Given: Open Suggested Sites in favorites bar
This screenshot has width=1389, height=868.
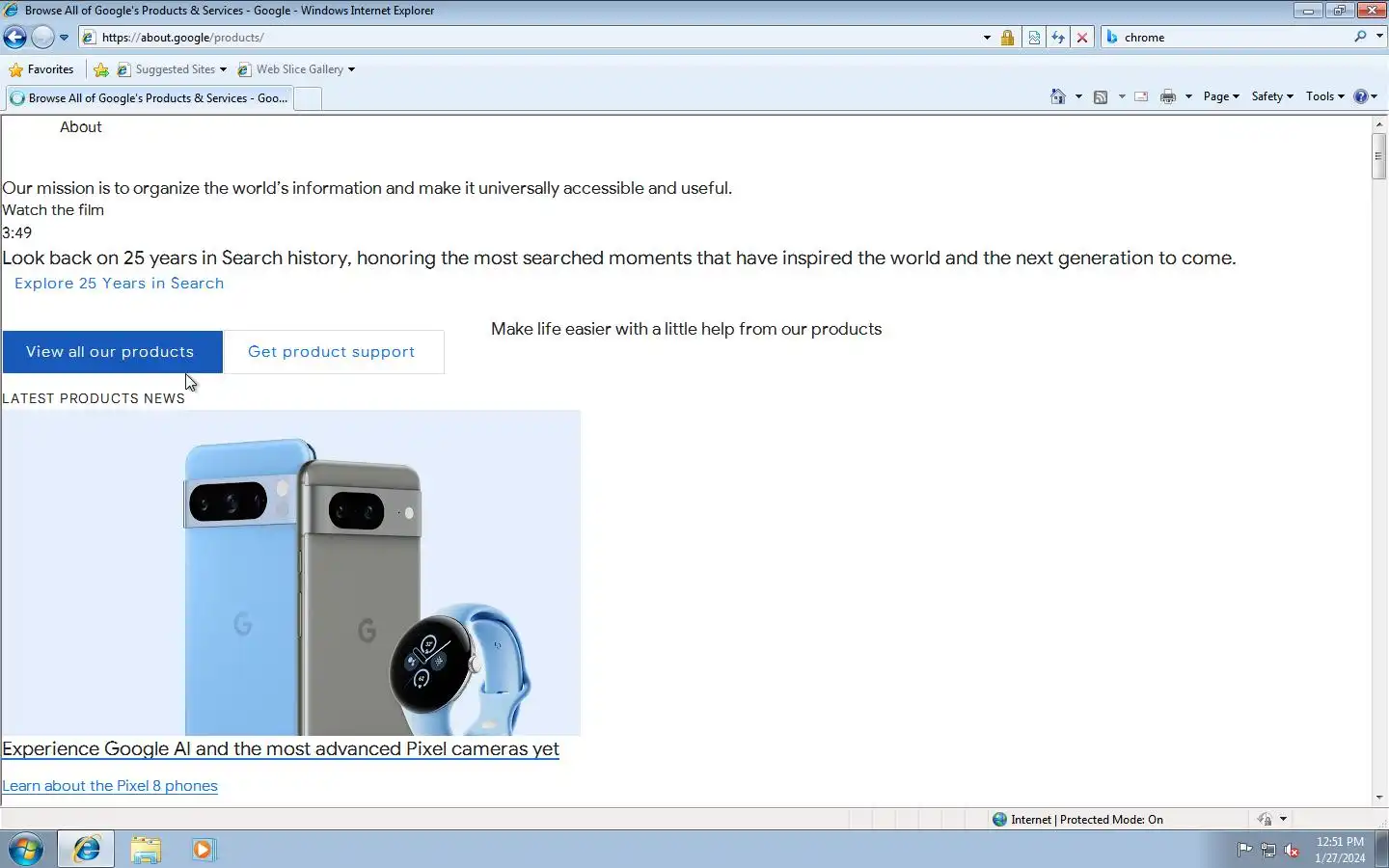Looking at the screenshot, I should 172,69.
